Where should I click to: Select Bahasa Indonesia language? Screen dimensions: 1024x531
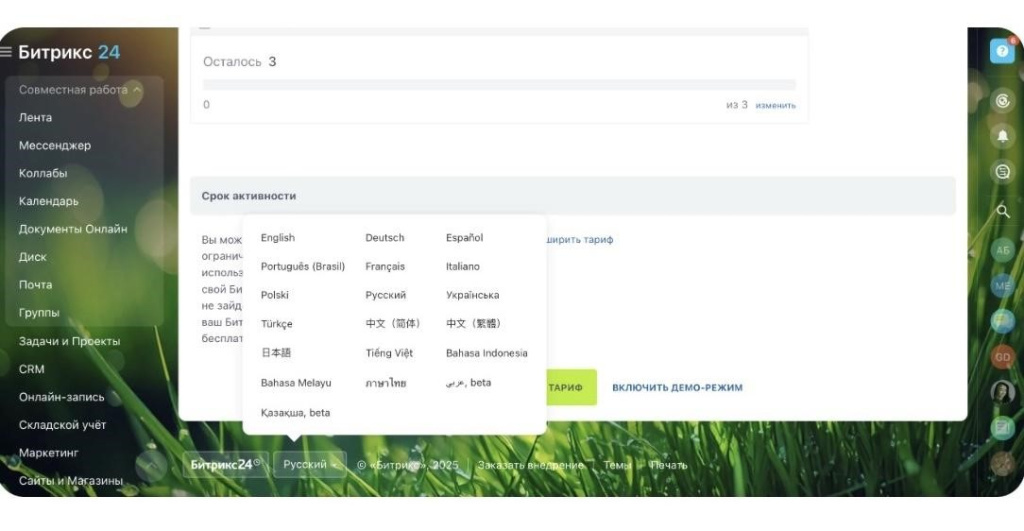[487, 353]
